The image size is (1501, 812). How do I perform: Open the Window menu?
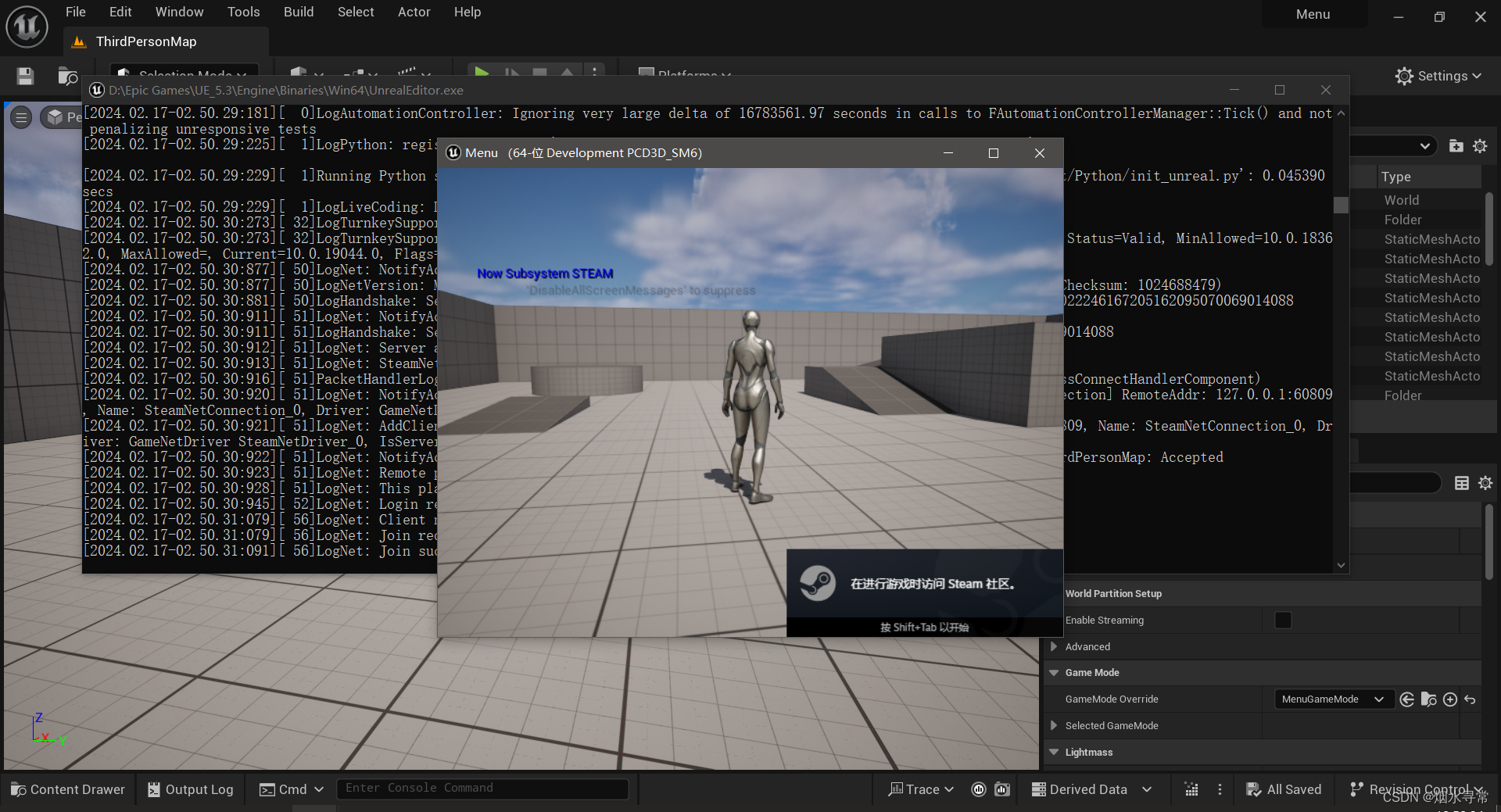tap(179, 12)
